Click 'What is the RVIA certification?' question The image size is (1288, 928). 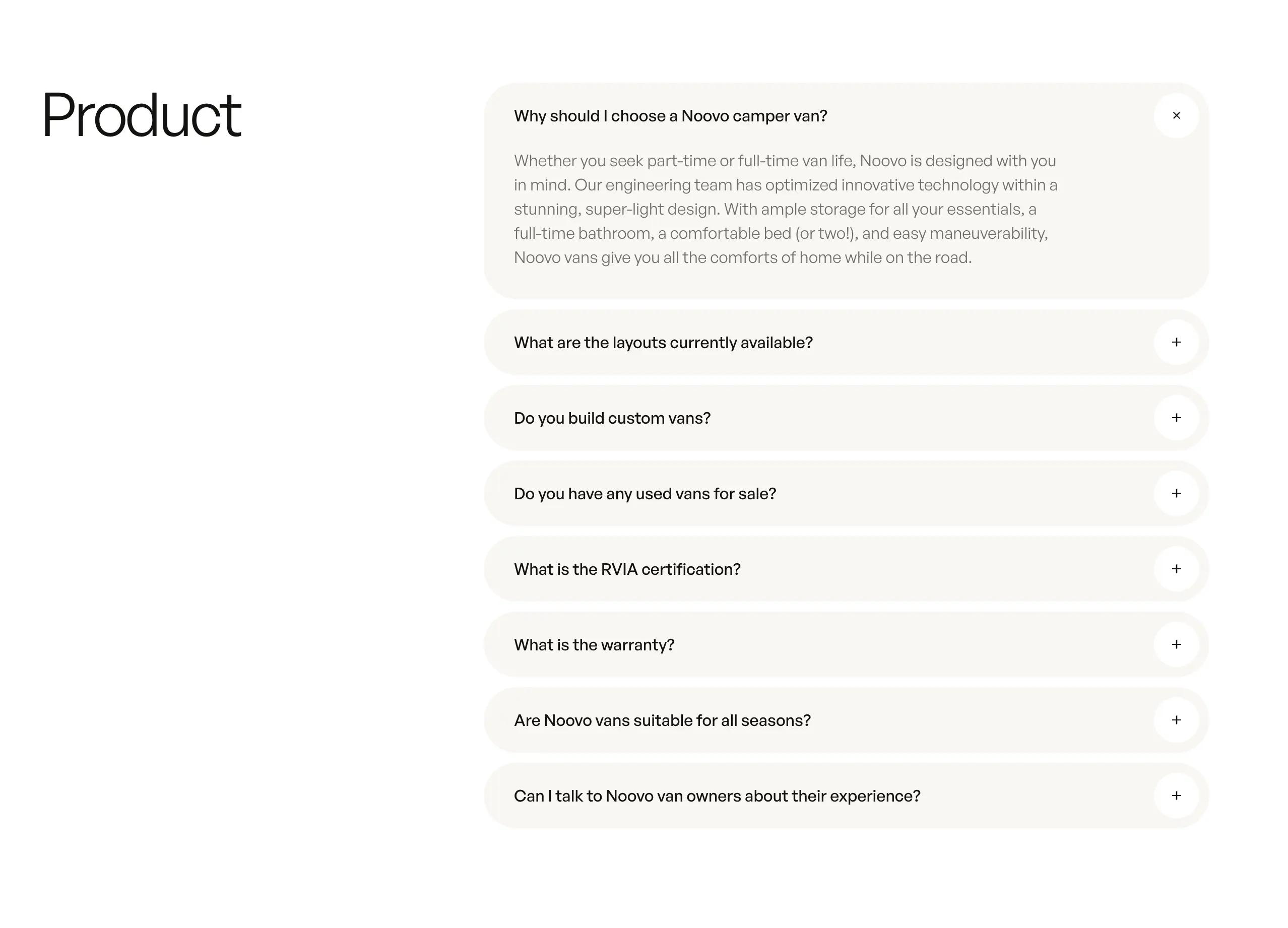(x=627, y=569)
